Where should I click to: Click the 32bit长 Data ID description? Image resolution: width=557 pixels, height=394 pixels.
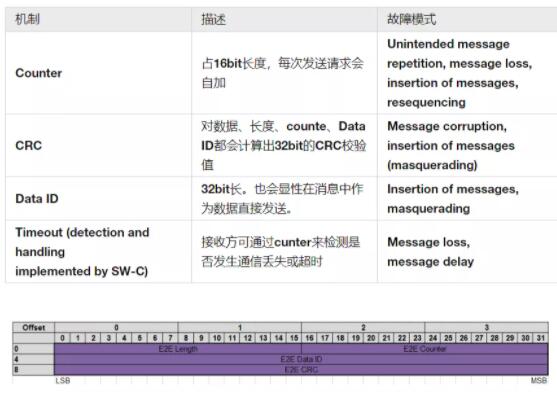(282, 199)
